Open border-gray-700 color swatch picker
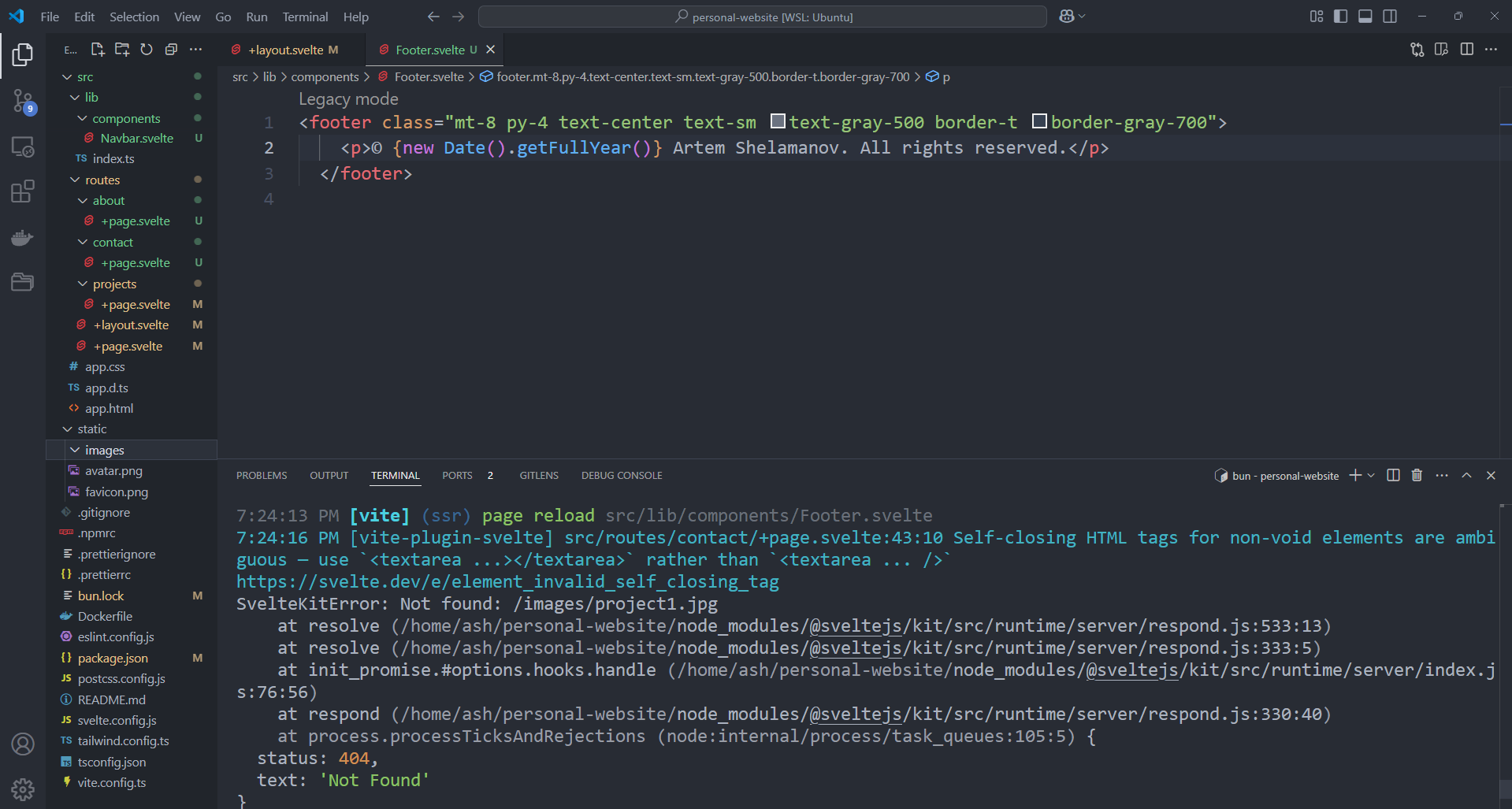The image size is (1512, 809). (1039, 121)
